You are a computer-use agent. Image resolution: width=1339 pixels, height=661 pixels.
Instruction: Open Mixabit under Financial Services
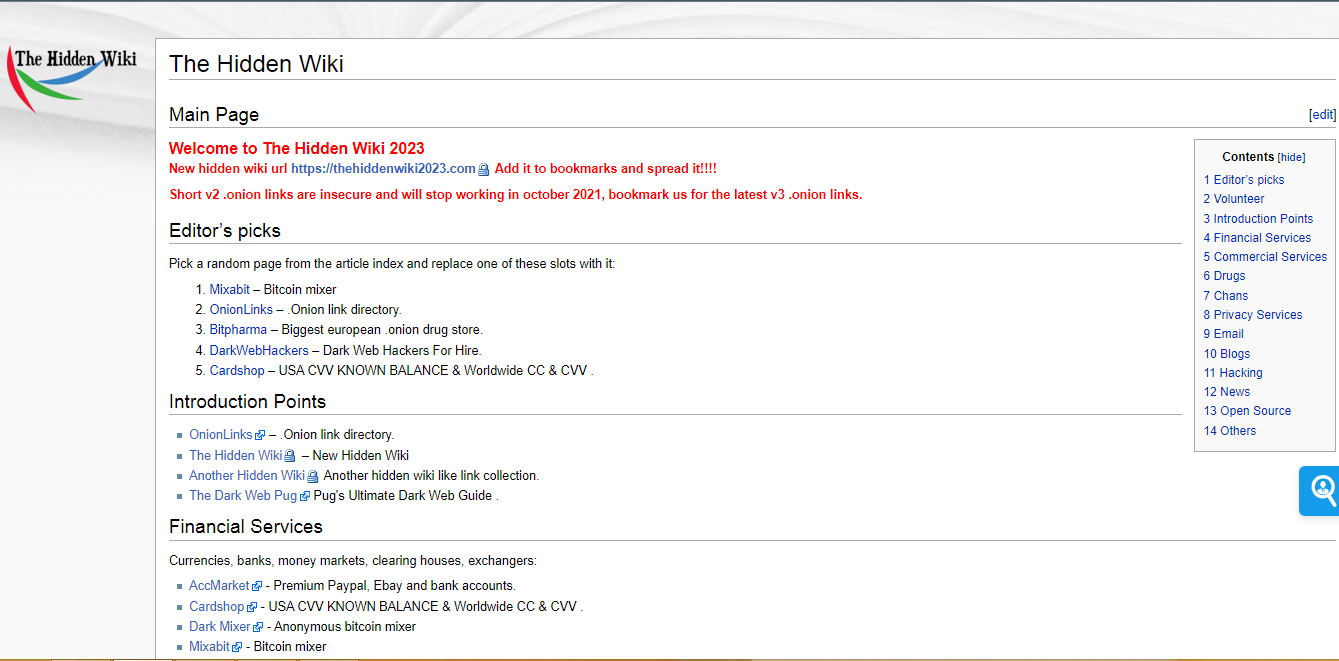(x=210, y=647)
